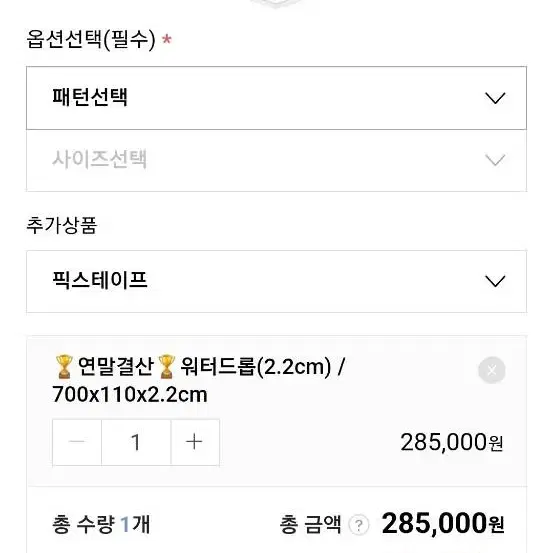The height and width of the screenshot is (553, 553).
Task: Open the 픽스테이프 additional product dropdown
Action: pyautogui.click(x=276, y=281)
